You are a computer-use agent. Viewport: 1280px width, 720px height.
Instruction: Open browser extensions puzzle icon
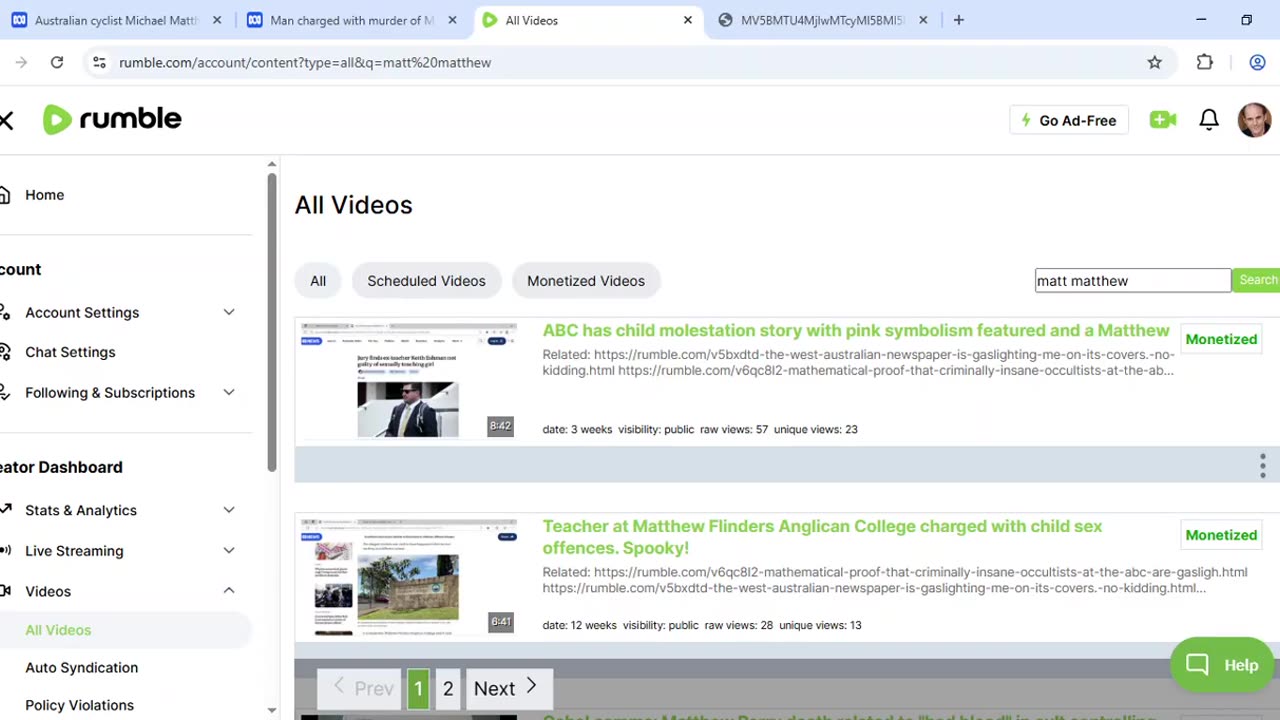1204,62
